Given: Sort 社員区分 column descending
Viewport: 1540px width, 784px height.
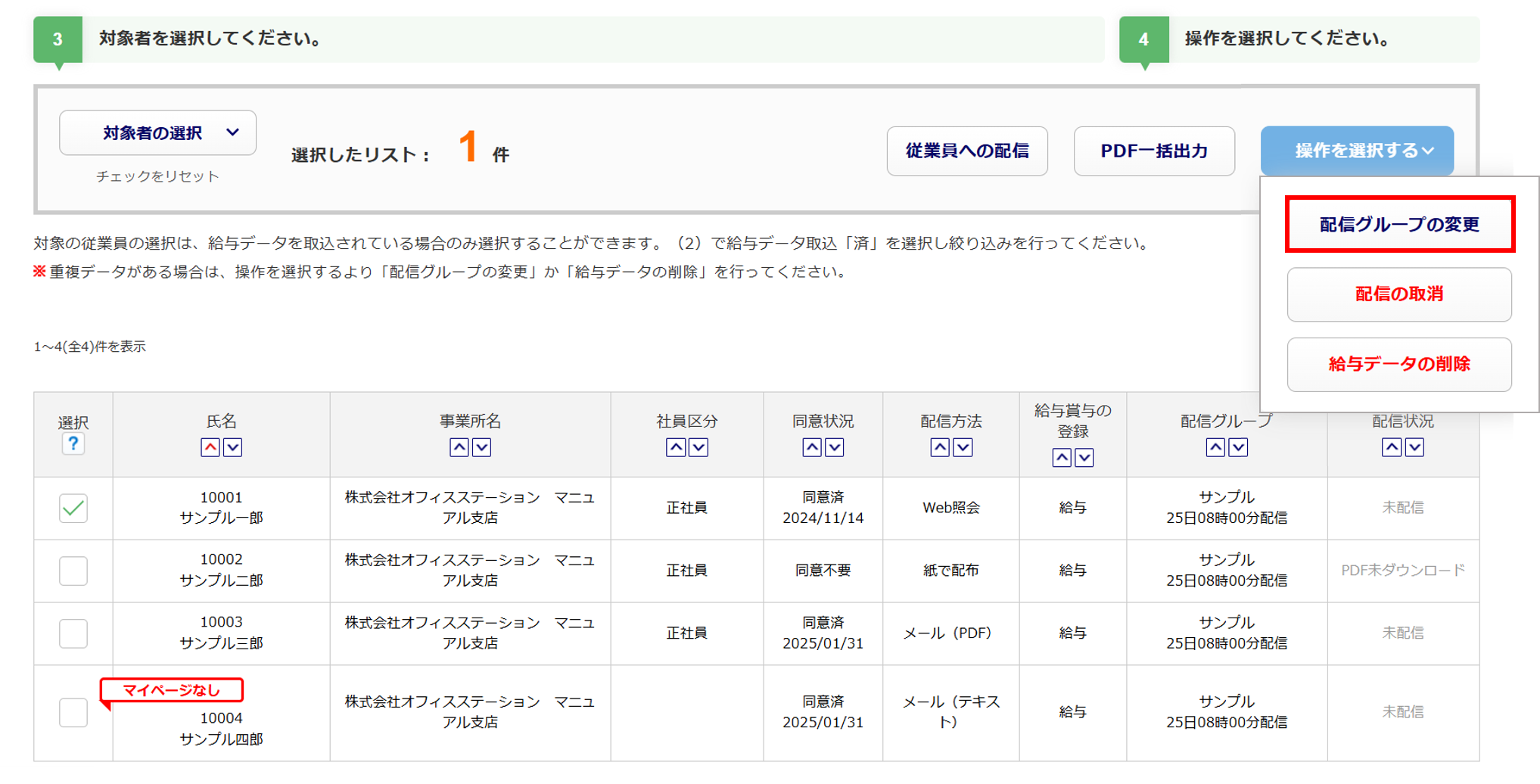Looking at the screenshot, I should [x=698, y=447].
